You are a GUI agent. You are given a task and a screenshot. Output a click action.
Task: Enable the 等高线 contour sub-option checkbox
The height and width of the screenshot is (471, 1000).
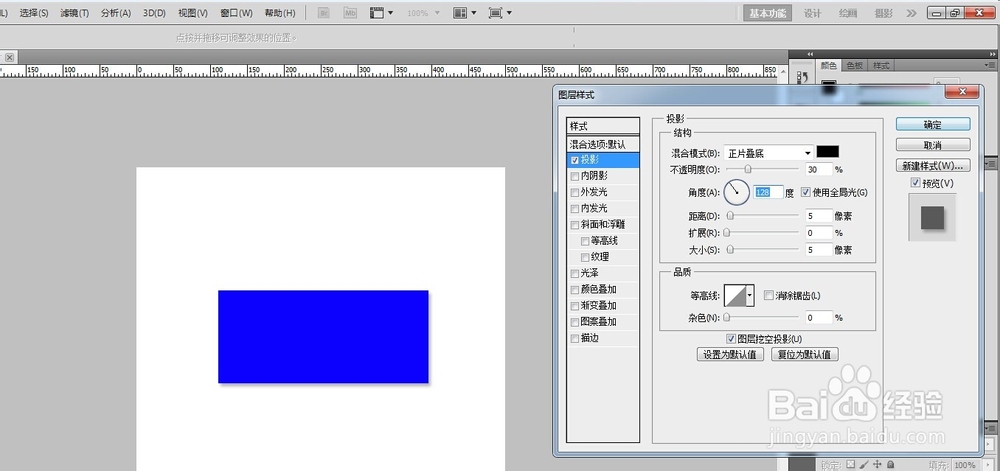[585, 241]
